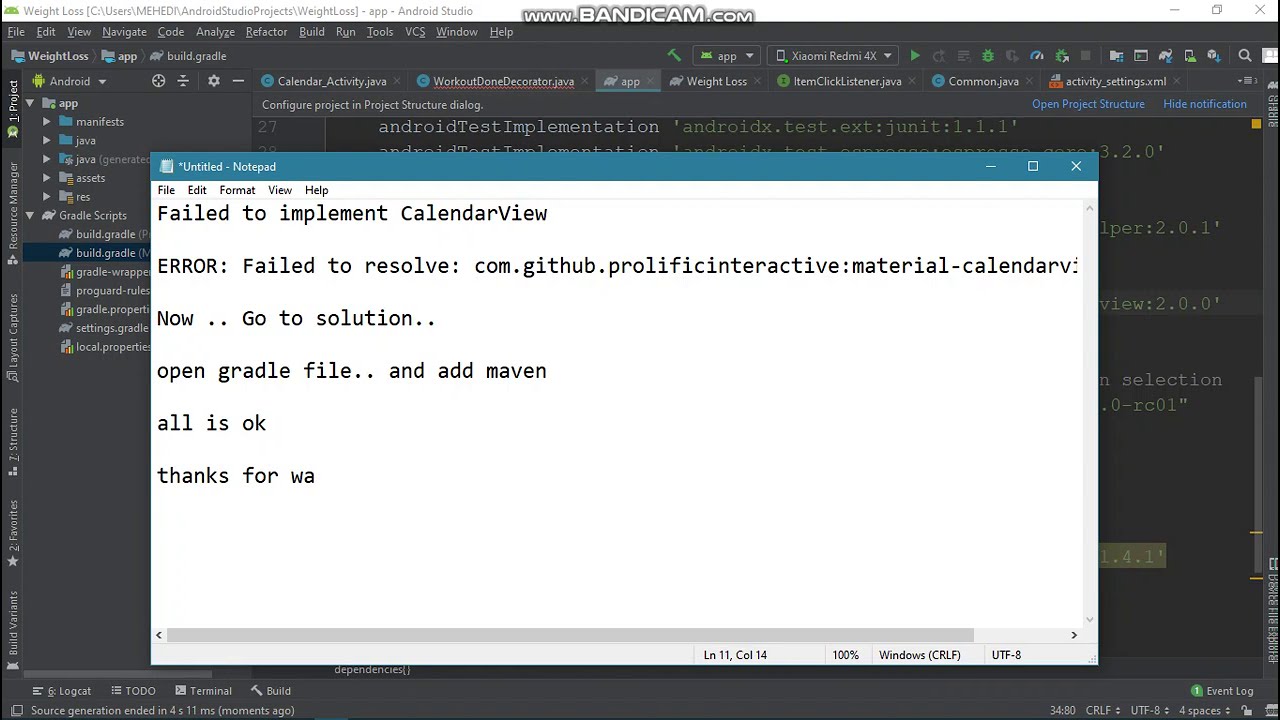Open Notepad Format menu
This screenshot has width=1280, height=720.
click(x=237, y=190)
